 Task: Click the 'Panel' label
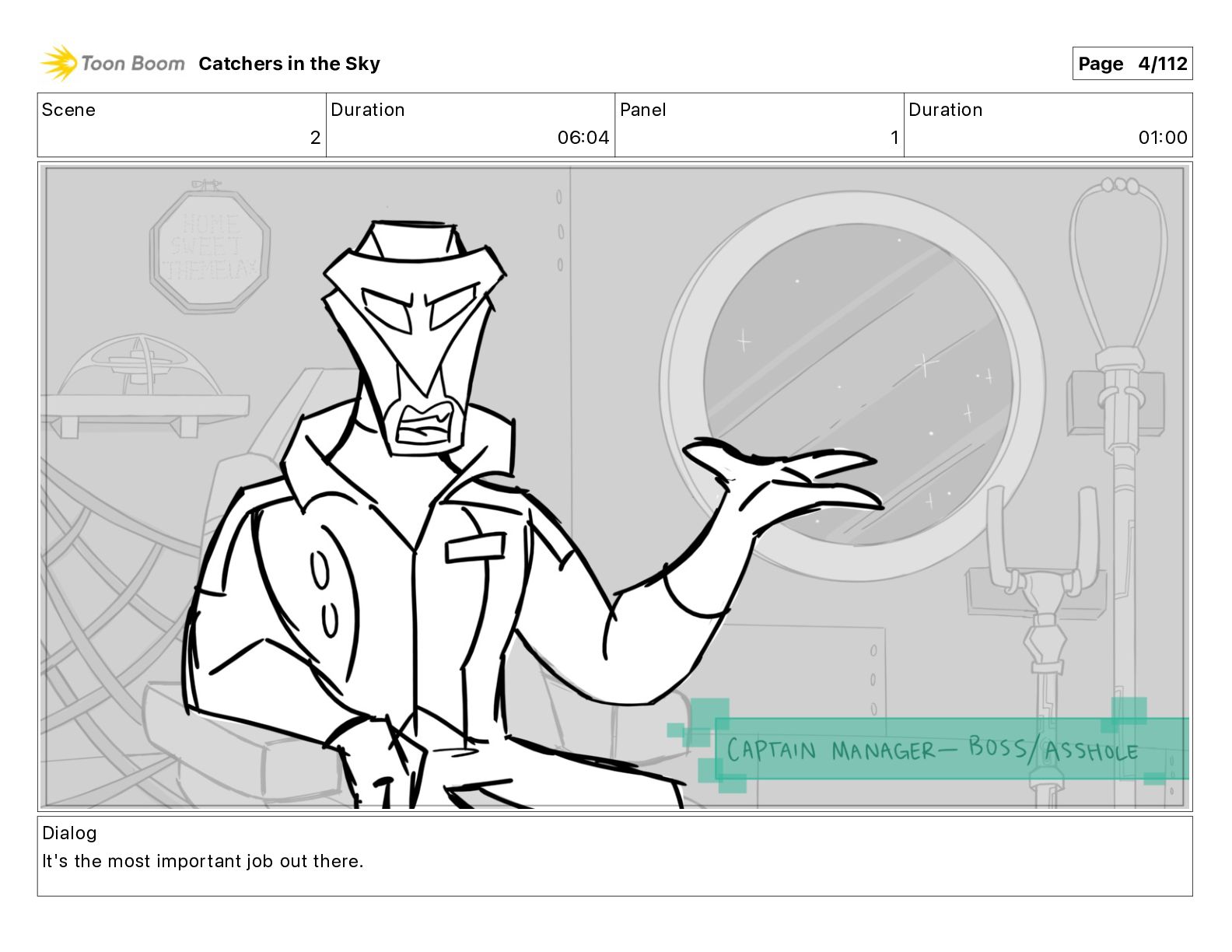[643, 110]
